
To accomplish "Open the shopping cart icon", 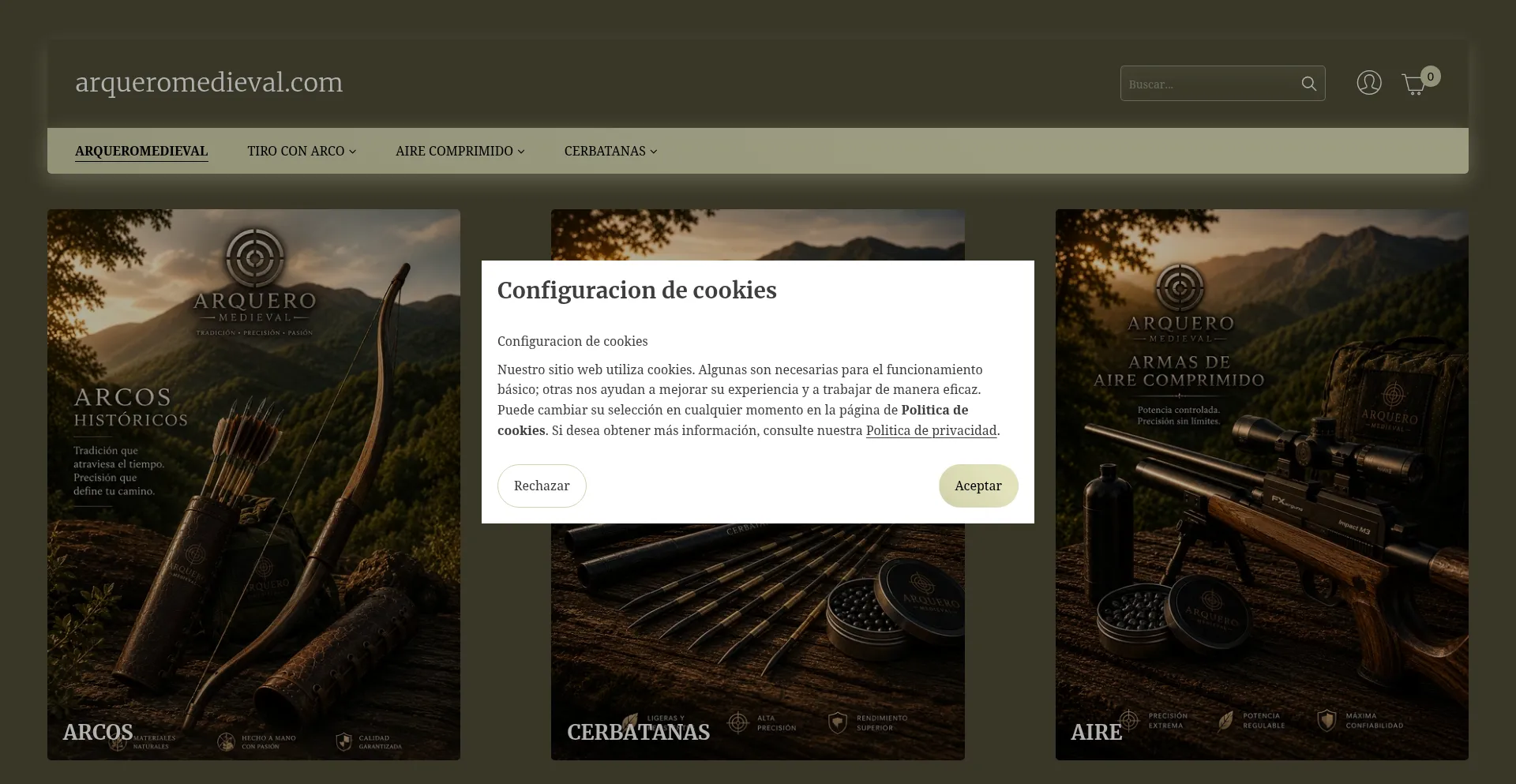I will (1413, 84).
